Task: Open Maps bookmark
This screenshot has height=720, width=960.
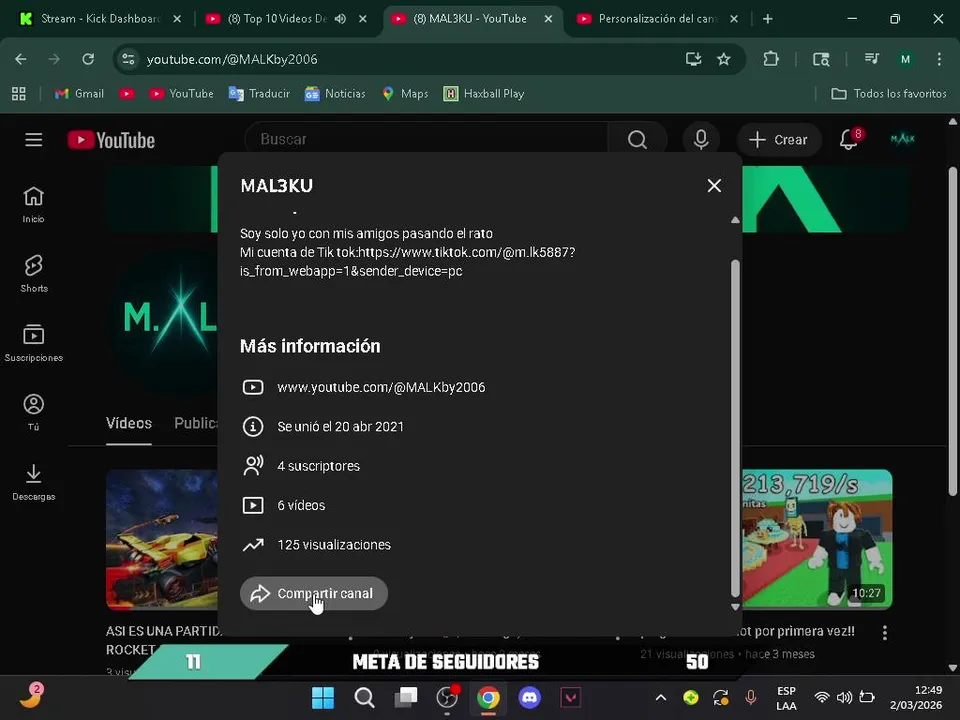Action: [405, 94]
